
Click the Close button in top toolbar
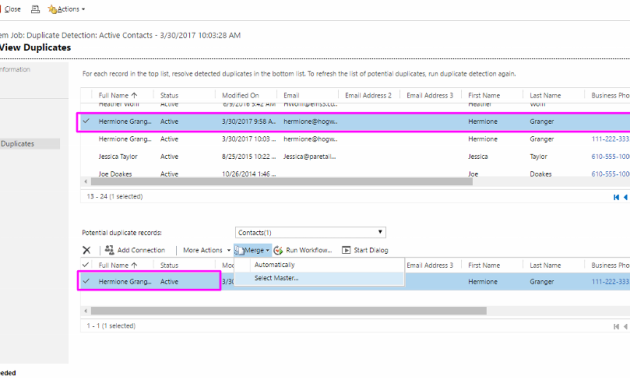tap(10, 9)
